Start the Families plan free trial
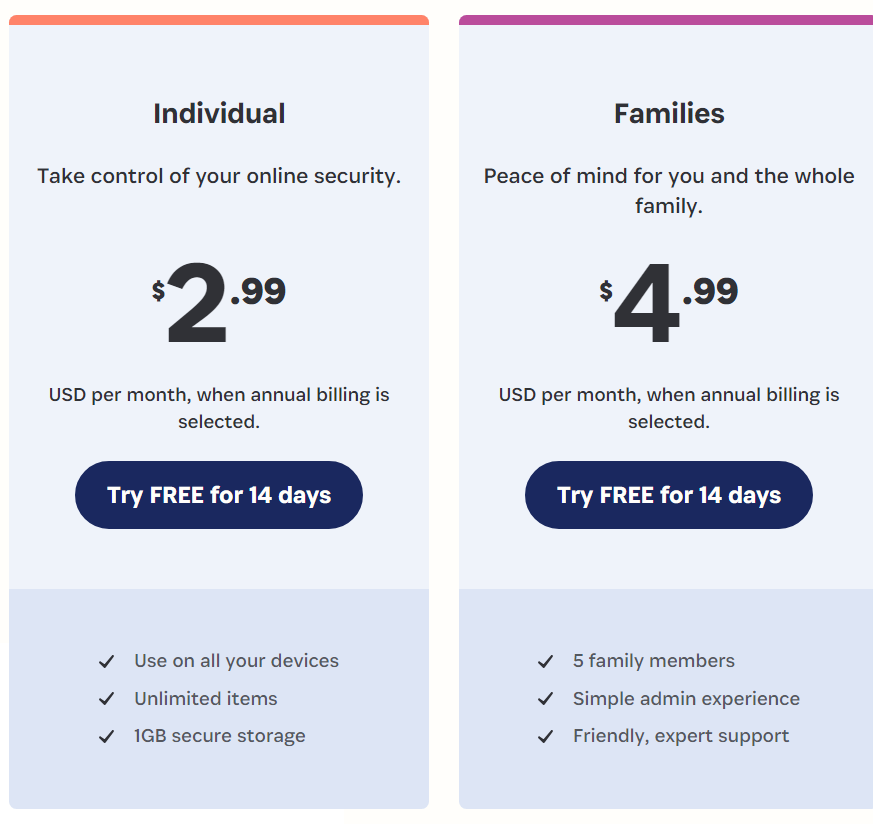Image resolution: width=873 pixels, height=824 pixels. 668,494
